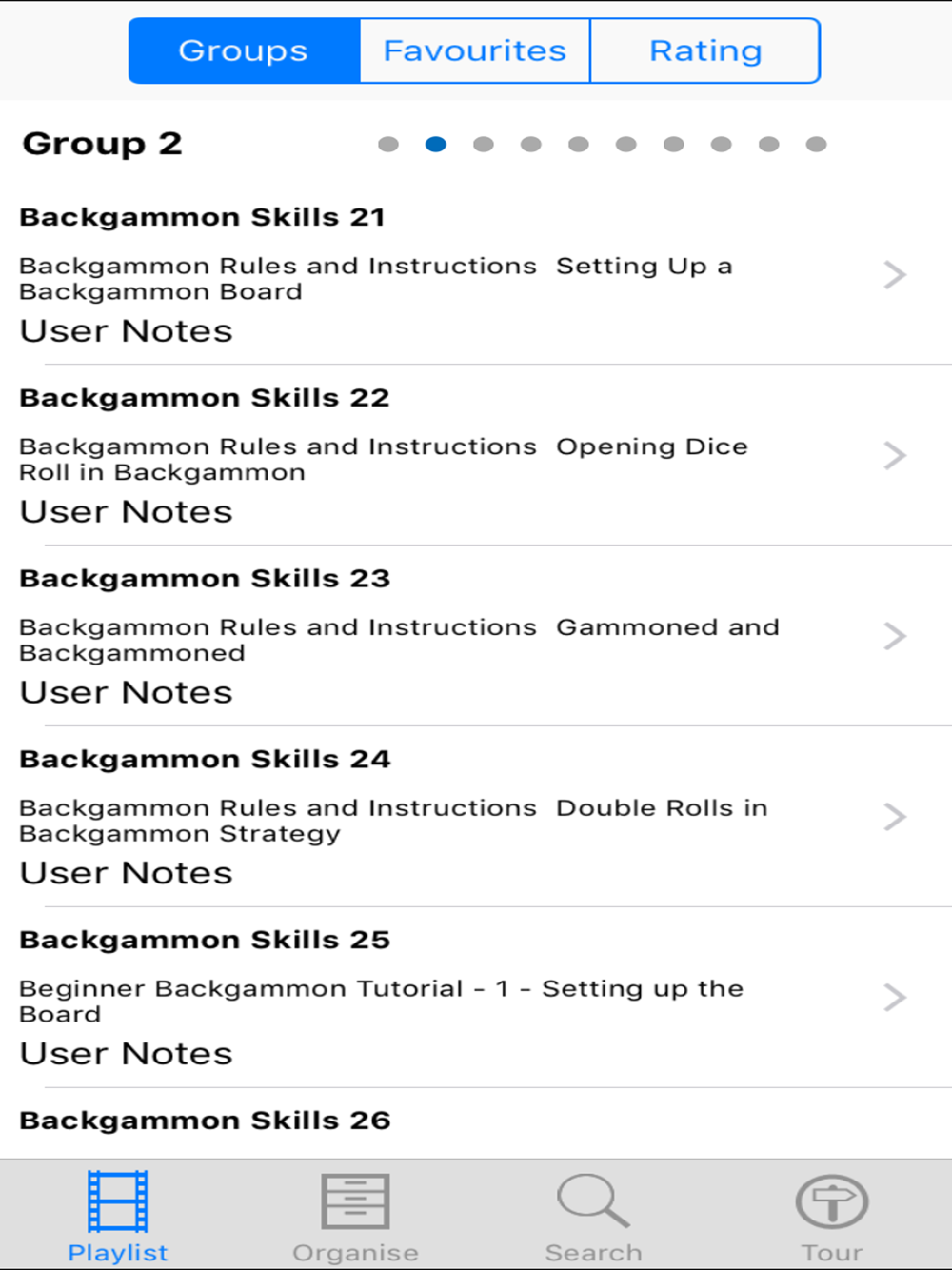The height and width of the screenshot is (1270, 952).
Task: Open chevron for Backgammon Skills 22
Action: (x=895, y=455)
